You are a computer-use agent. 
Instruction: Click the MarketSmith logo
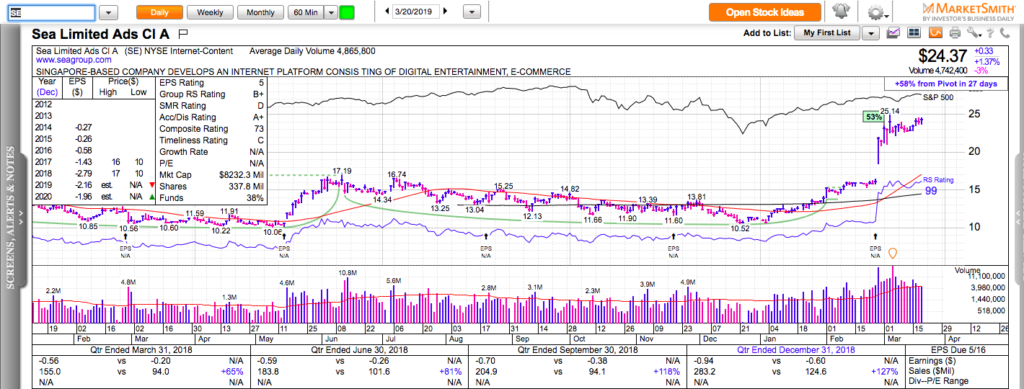pos(969,12)
